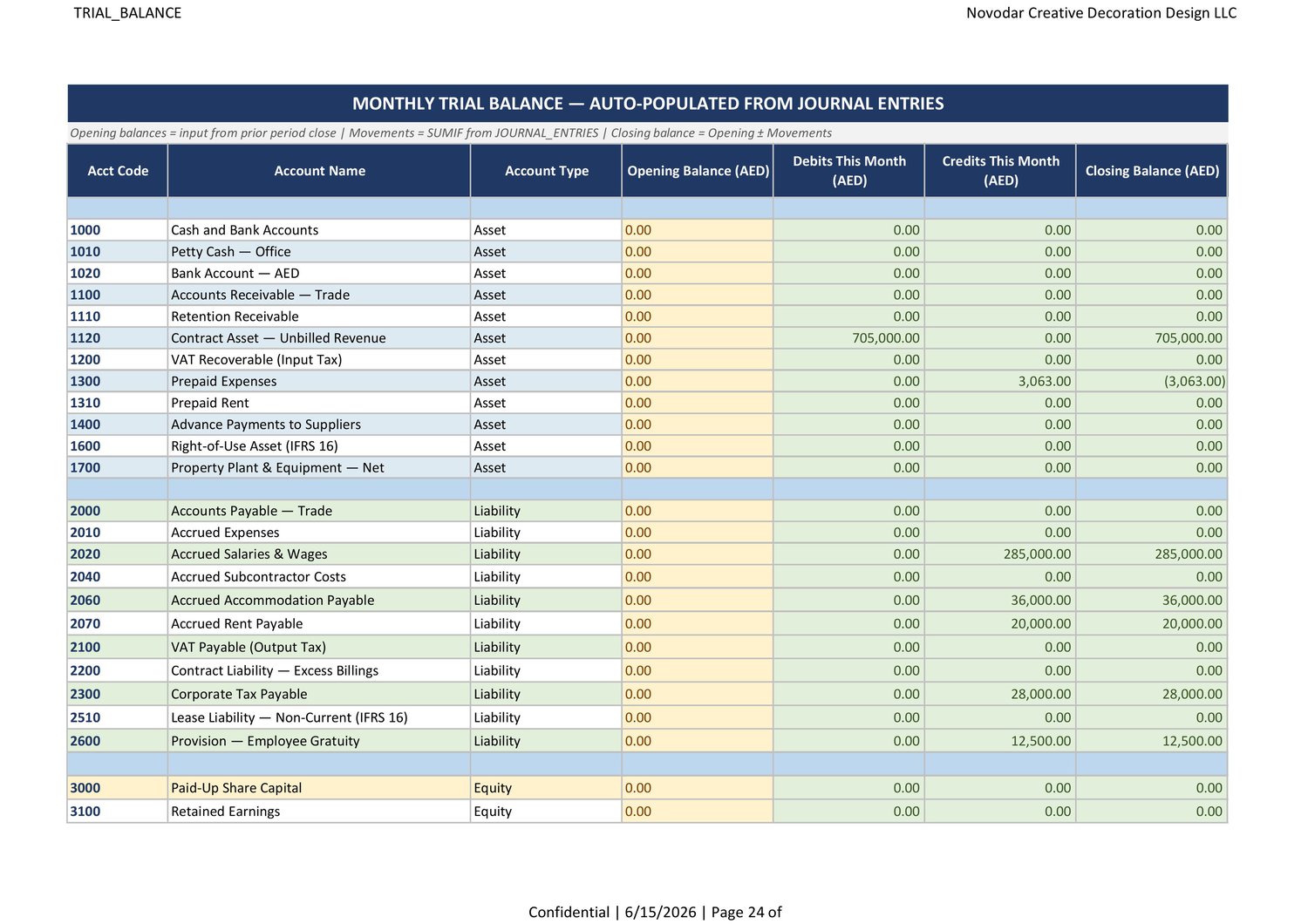Select 'Advance Payments to Suppliers' cell
1308x924 pixels.
[319, 425]
